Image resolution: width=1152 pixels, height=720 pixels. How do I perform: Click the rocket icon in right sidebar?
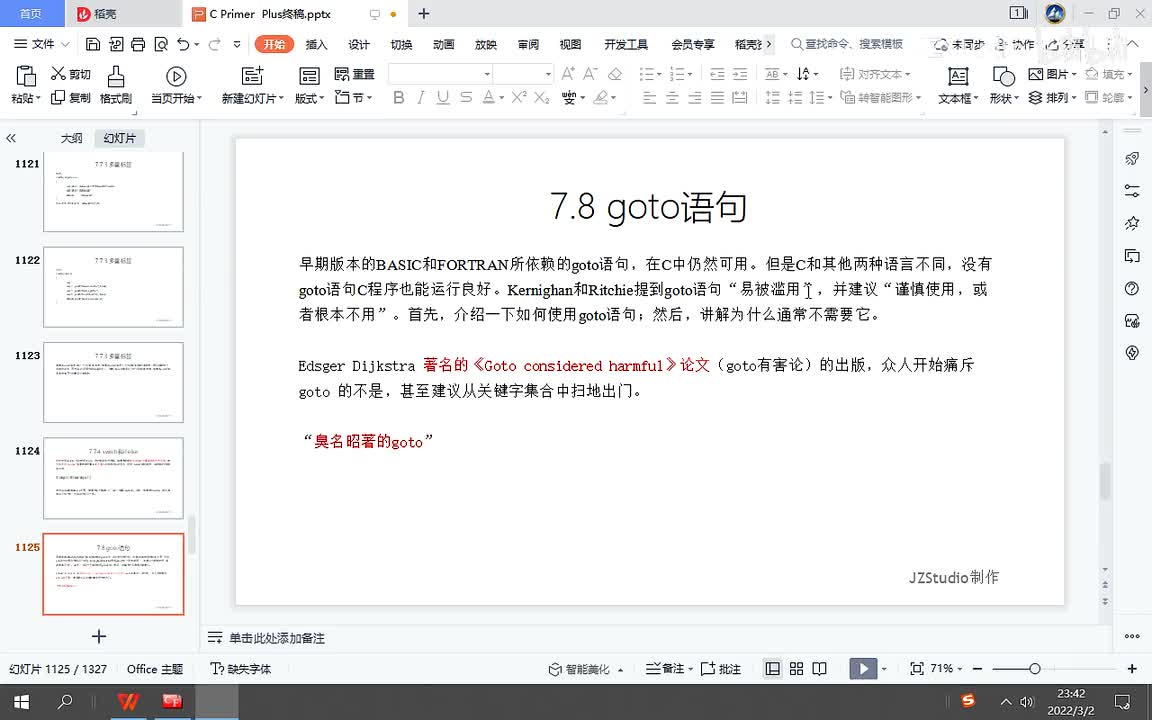point(1132,158)
